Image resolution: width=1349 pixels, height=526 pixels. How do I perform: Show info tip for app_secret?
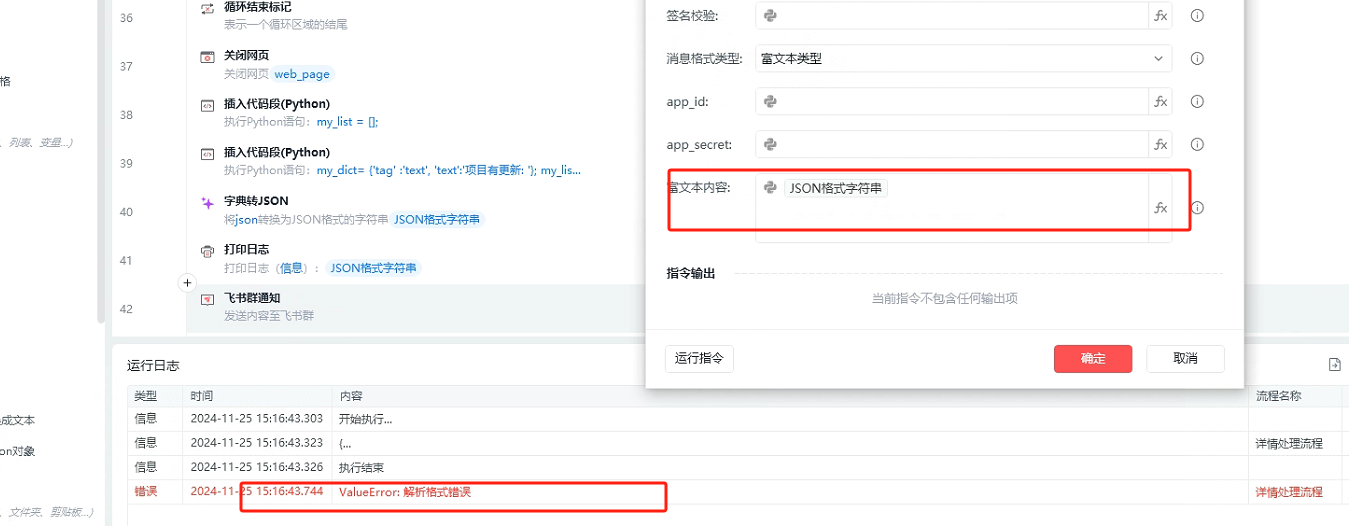tap(1197, 145)
